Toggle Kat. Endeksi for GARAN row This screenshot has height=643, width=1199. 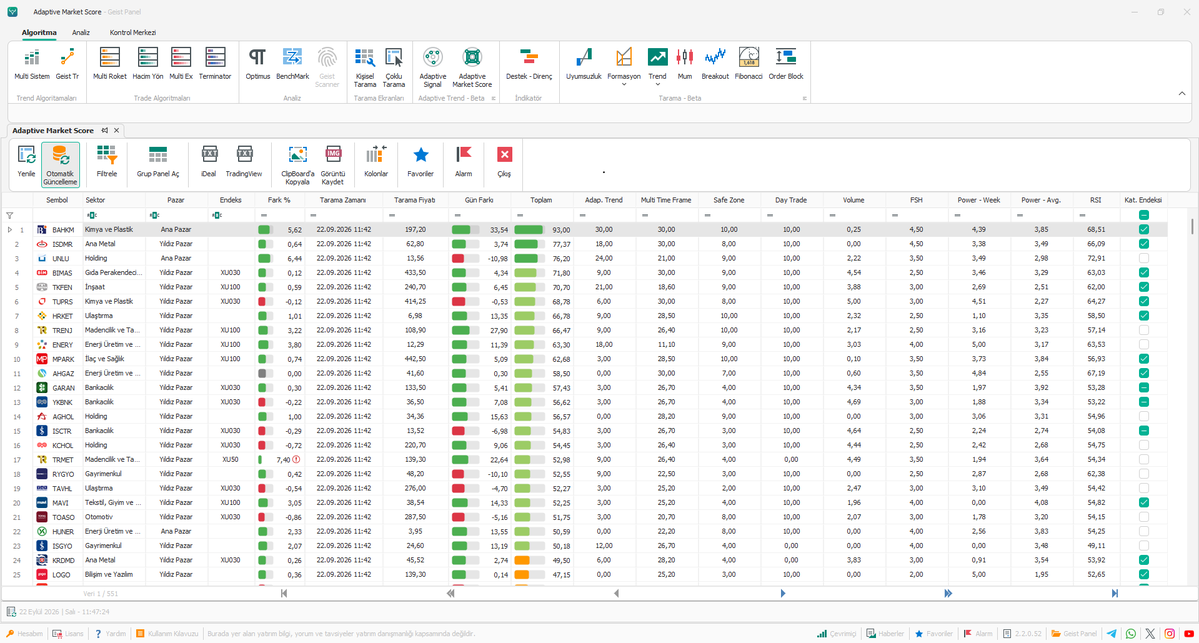point(1144,388)
